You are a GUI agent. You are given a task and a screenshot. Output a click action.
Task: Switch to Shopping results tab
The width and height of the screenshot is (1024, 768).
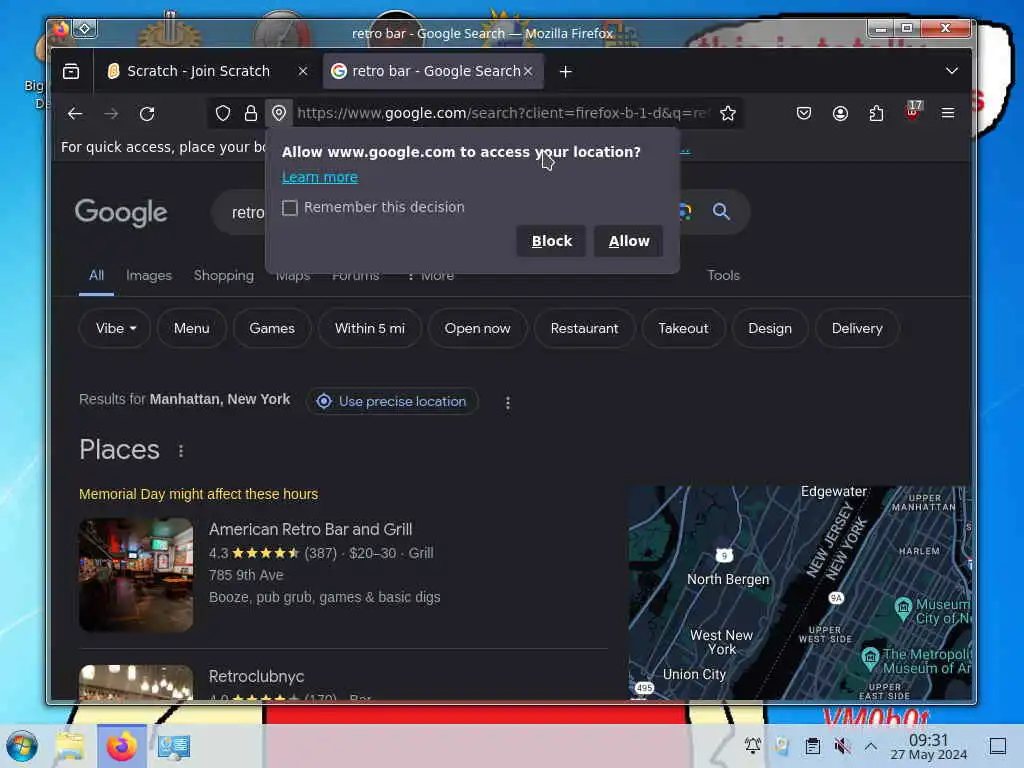[x=224, y=275]
